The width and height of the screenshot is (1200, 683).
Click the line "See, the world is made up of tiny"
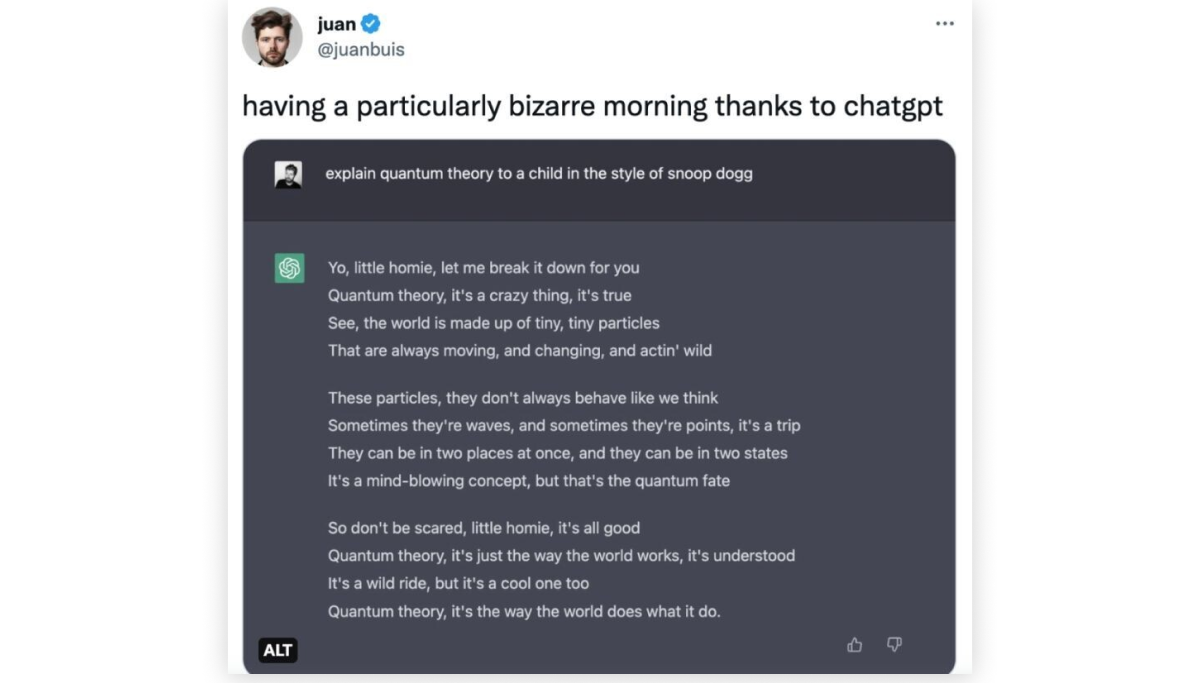click(x=493, y=323)
